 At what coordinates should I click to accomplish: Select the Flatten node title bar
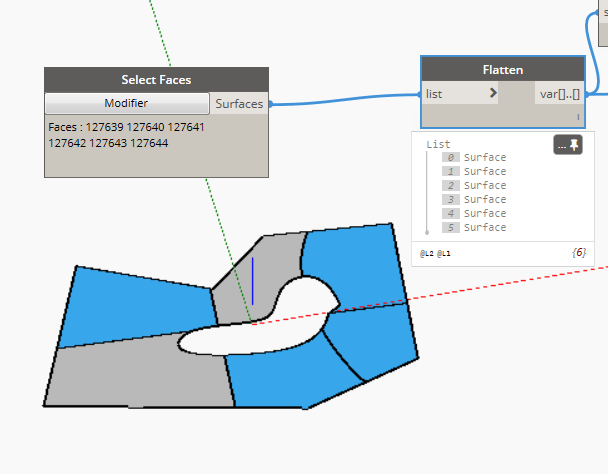(502, 70)
